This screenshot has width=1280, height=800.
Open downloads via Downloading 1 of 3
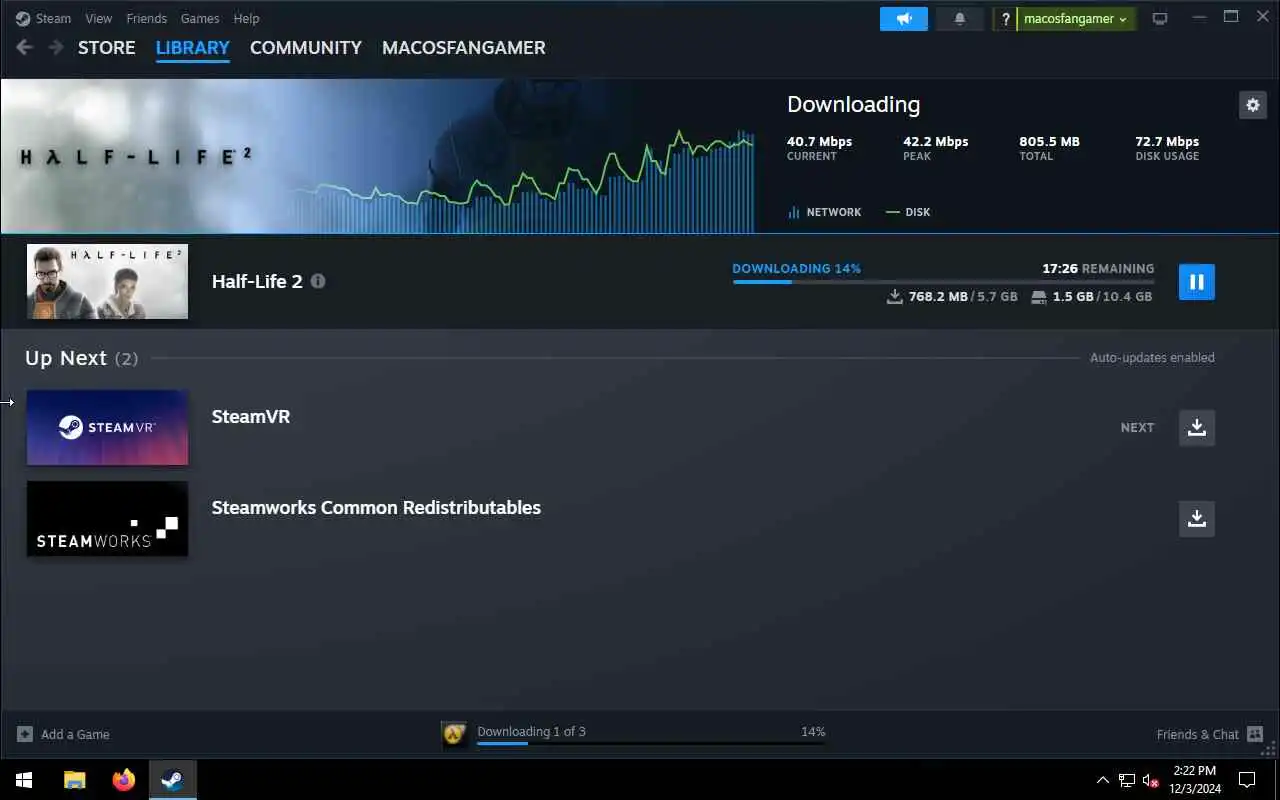531,731
